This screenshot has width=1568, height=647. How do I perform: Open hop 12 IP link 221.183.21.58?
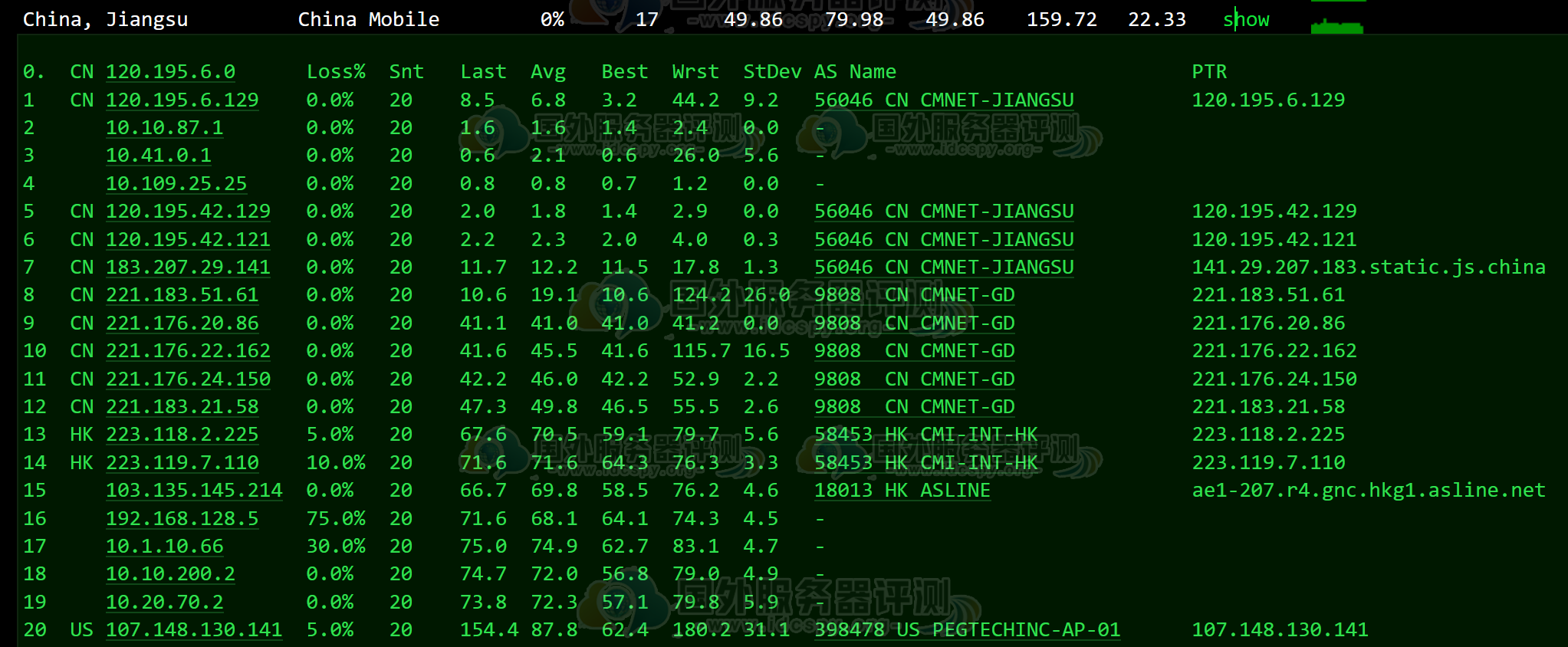click(182, 407)
